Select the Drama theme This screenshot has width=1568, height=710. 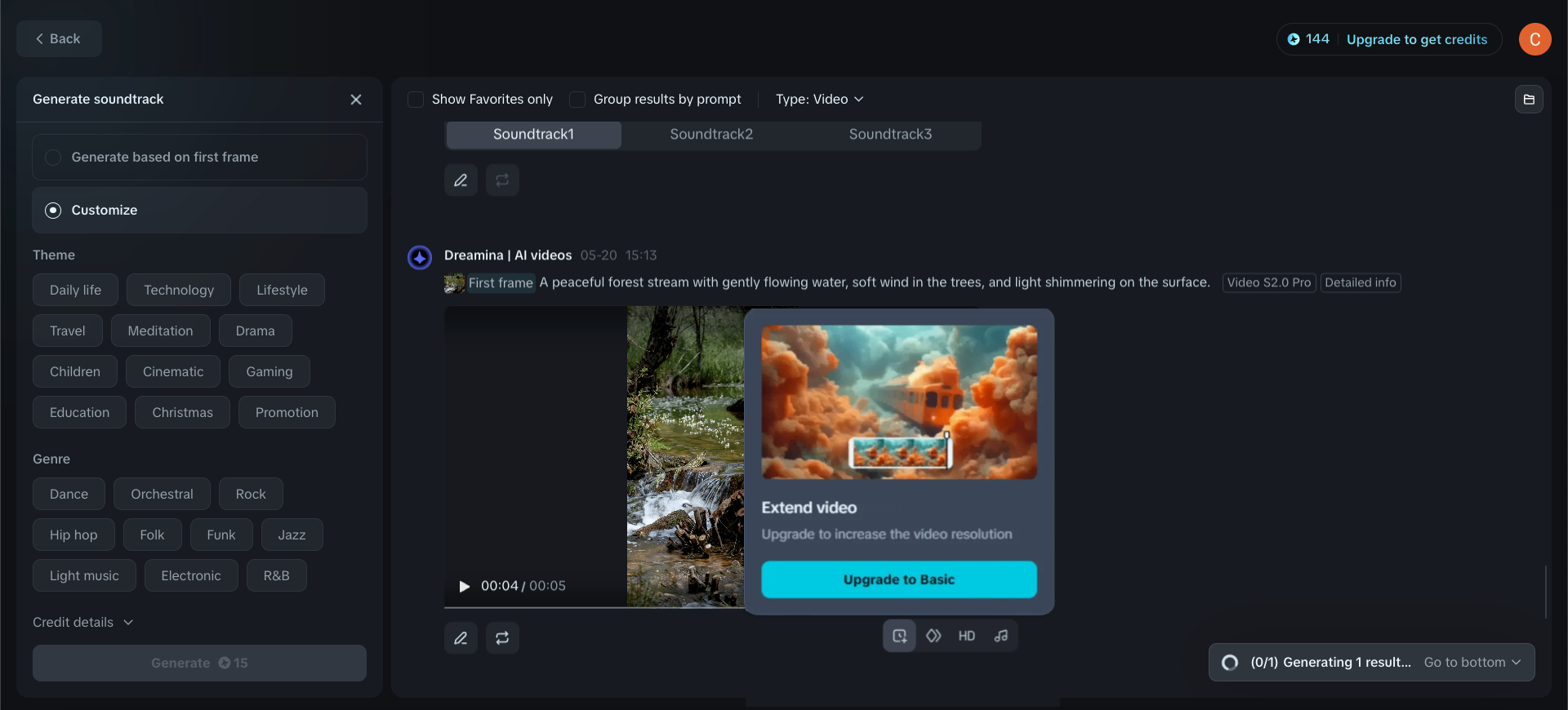coord(255,331)
